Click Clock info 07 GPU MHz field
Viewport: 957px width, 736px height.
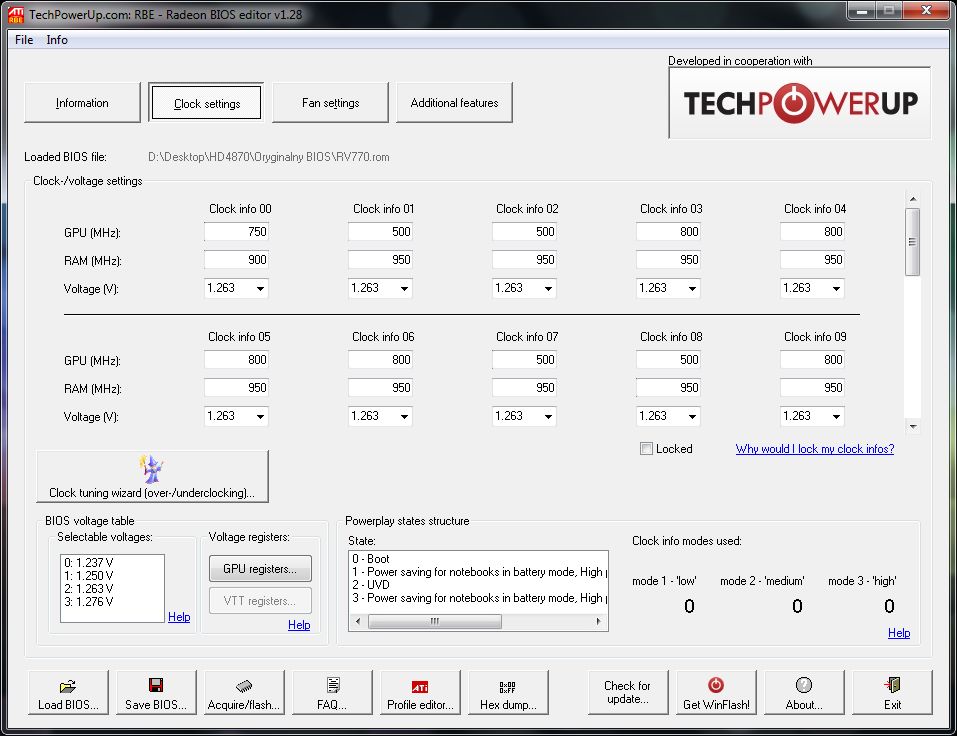click(x=524, y=360)
